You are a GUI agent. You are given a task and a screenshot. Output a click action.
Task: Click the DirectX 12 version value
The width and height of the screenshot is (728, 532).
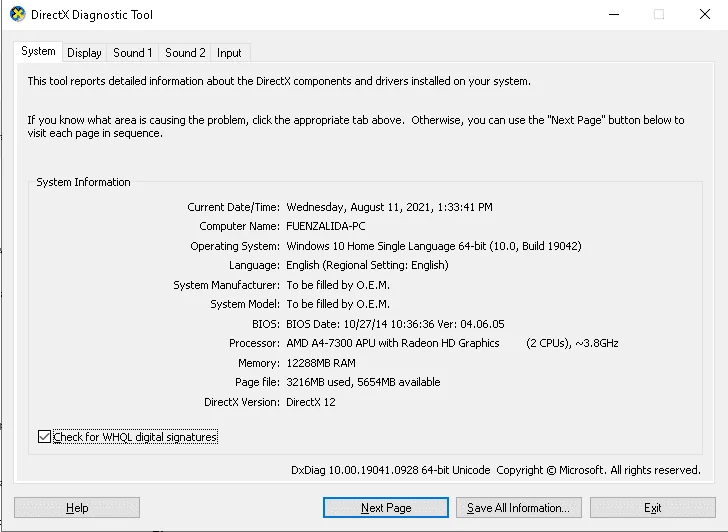(x=311, y=402)
